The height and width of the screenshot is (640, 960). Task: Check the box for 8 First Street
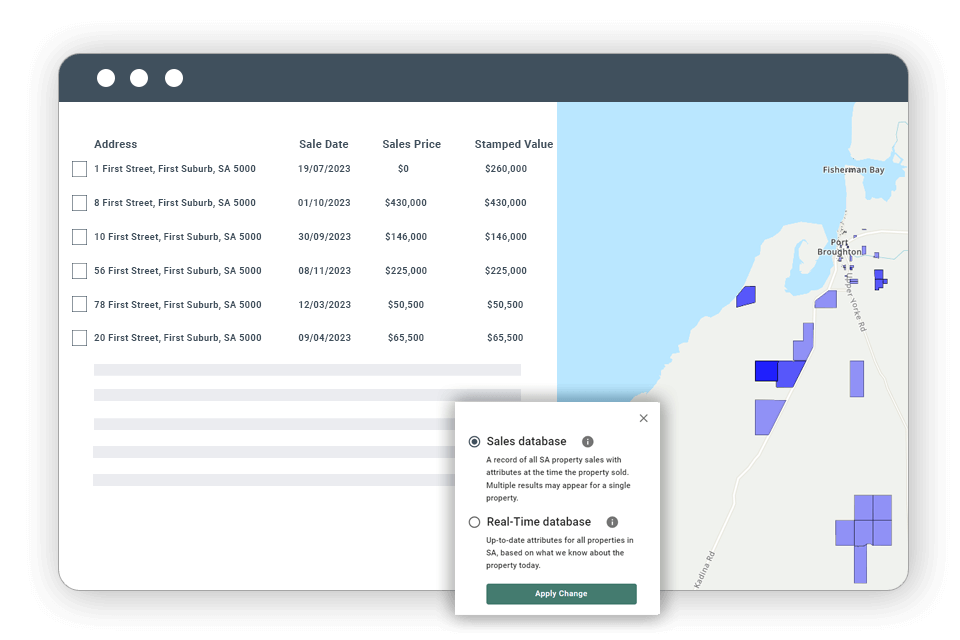[79, 203]
